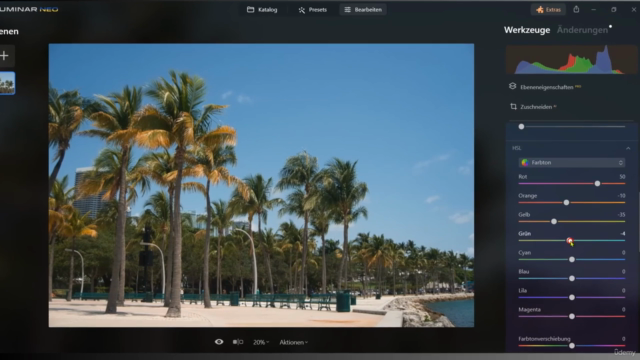640x360 pixels.
Task: Click the plus add-layer button
Action: 4,56
